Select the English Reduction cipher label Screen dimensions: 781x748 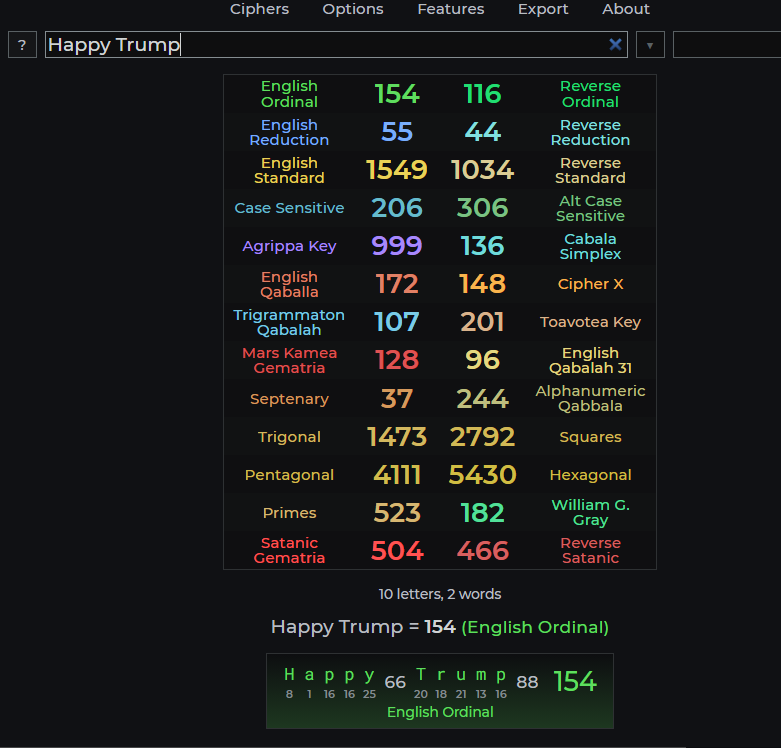289,132
